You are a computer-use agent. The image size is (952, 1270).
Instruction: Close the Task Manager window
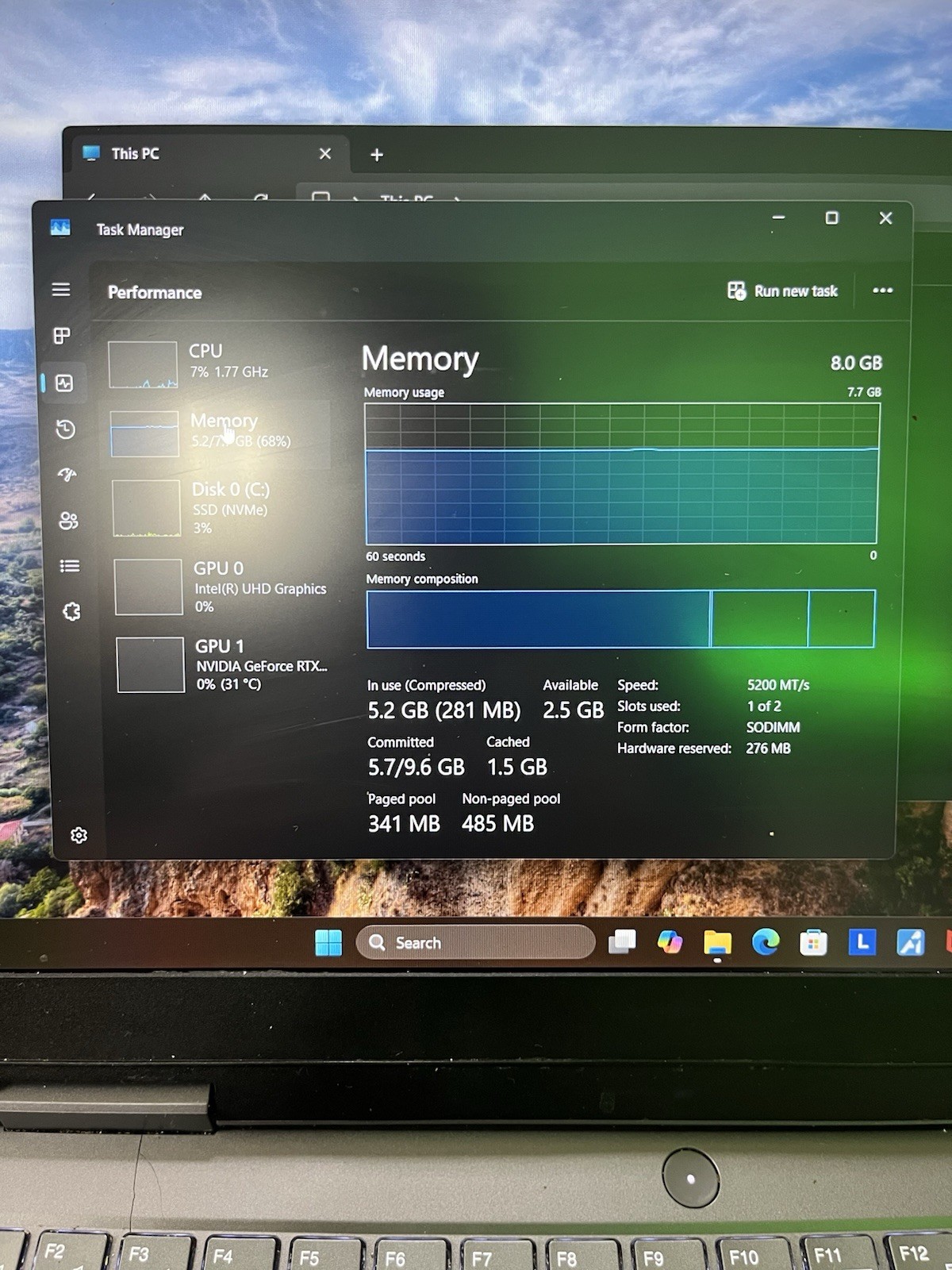[x=885, y=217]
